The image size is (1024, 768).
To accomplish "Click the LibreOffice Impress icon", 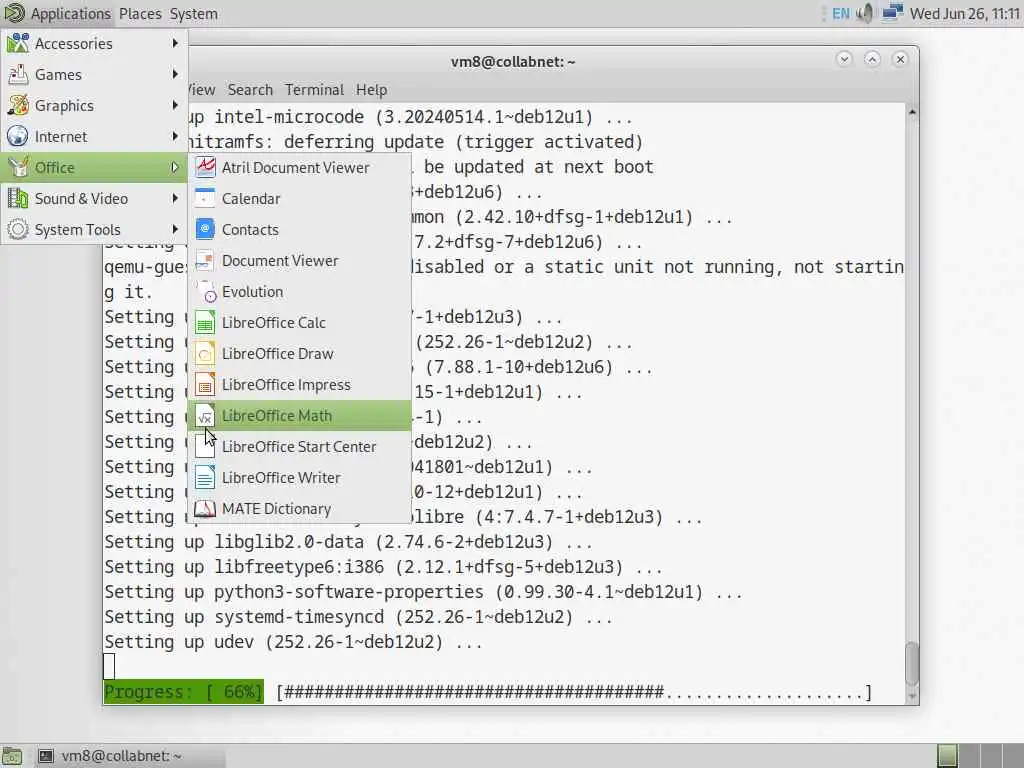I will 205,385.
